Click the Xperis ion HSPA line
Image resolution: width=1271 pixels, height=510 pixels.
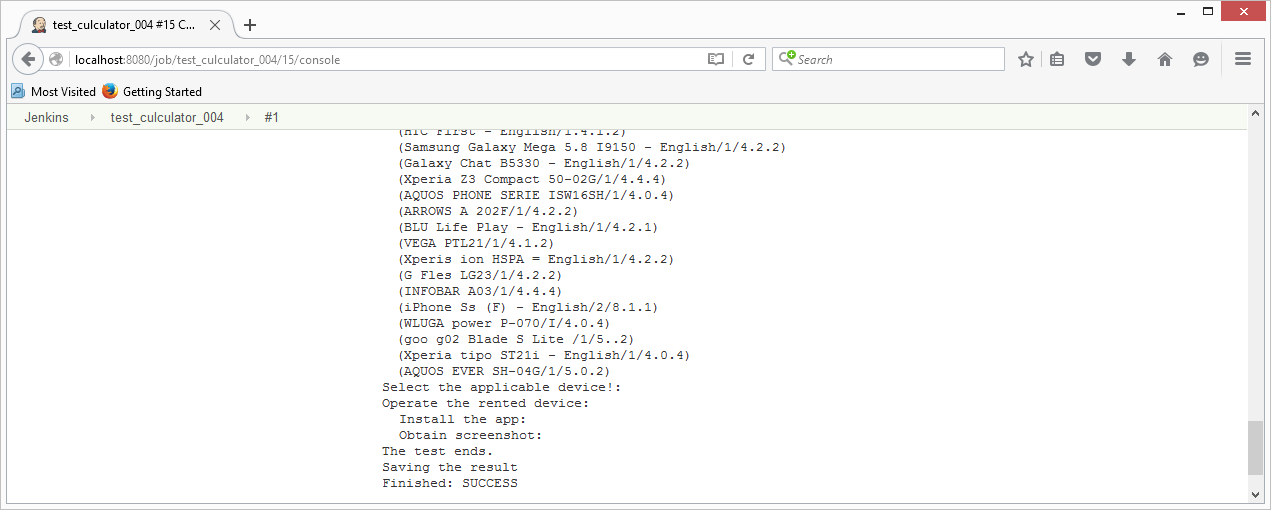[x=536, y=259]
